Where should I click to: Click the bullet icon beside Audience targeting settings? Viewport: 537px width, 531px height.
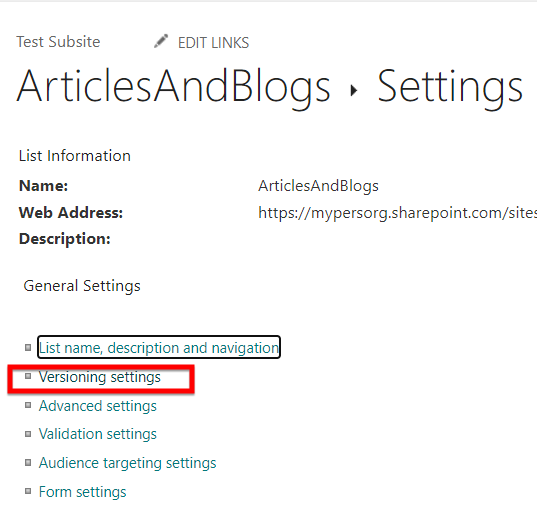[28, 463]
